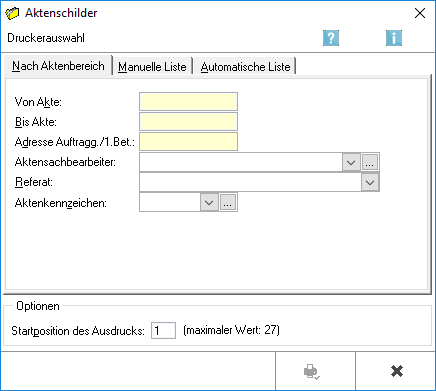This screenshot has height=391, width=436.
Task: Switch to Nach Aktenbereich tab
Action: click(58, 66)
